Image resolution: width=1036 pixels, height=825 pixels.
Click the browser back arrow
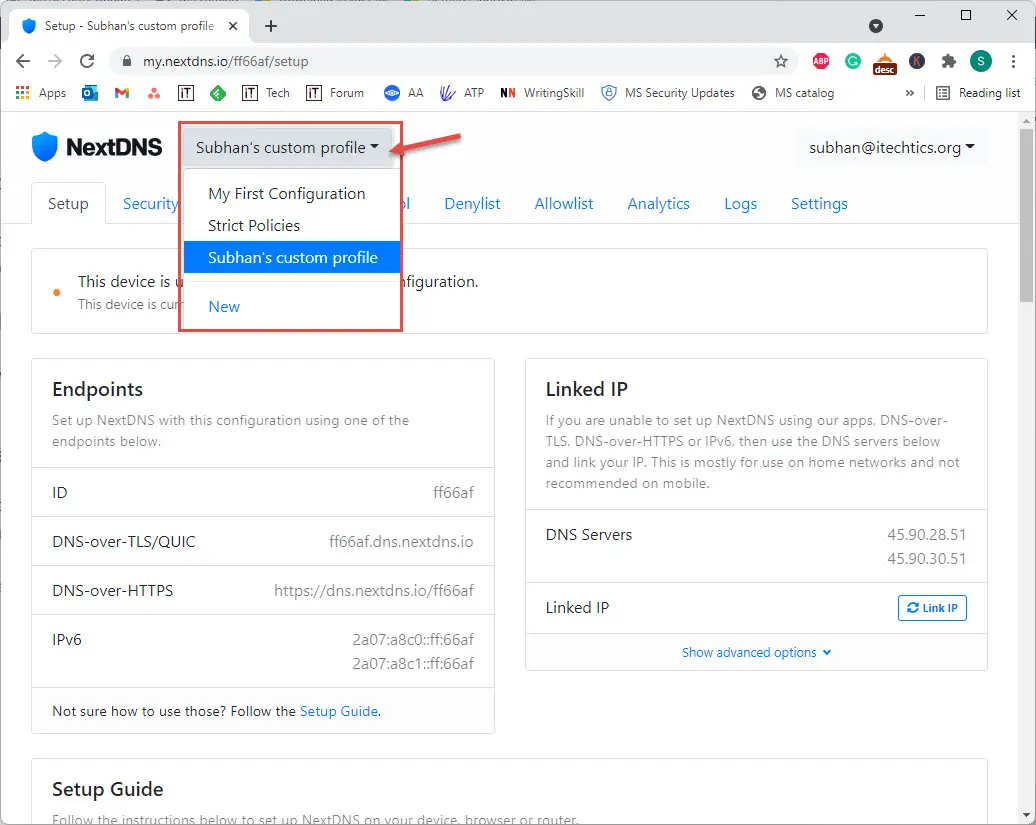point(23,61)
